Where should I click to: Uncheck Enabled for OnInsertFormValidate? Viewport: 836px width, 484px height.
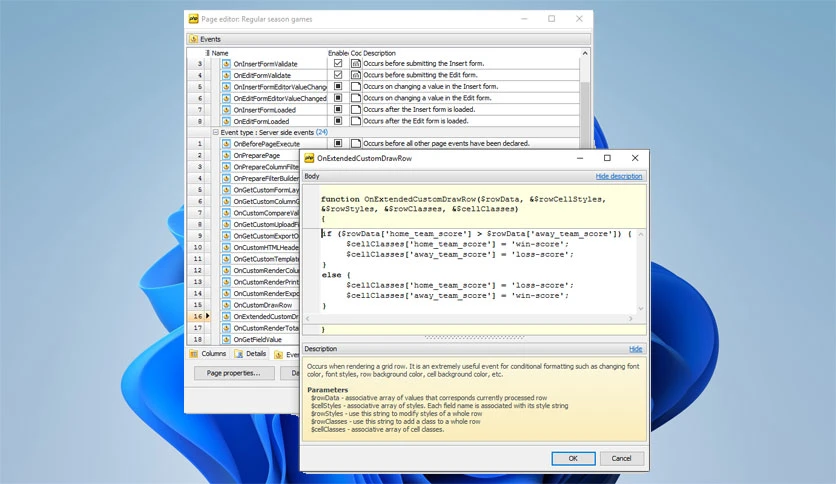pyautogui.click(x=338, y=63)
